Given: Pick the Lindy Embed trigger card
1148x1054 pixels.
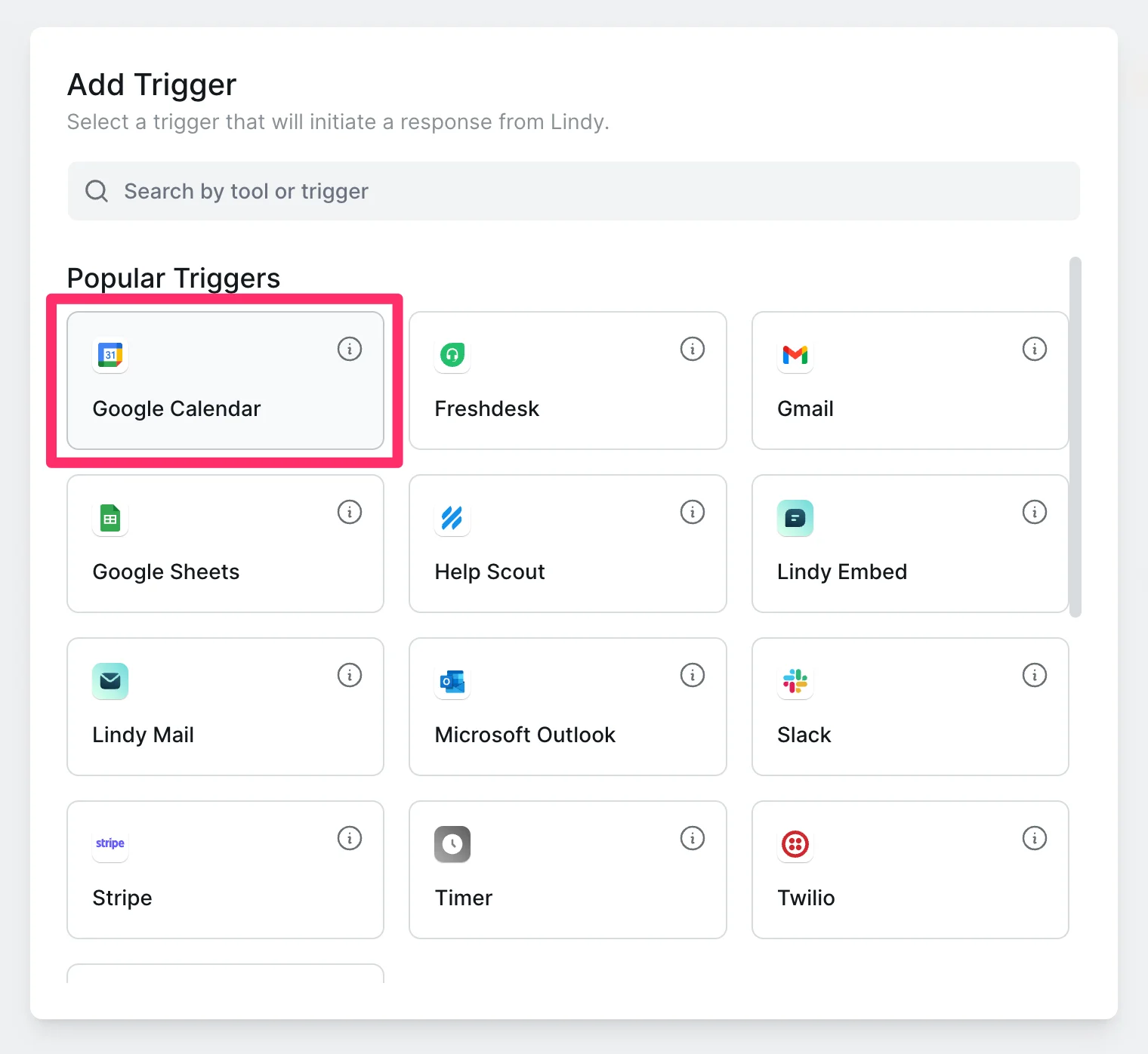Looking at the screenshot, I should tap(910, 544).
